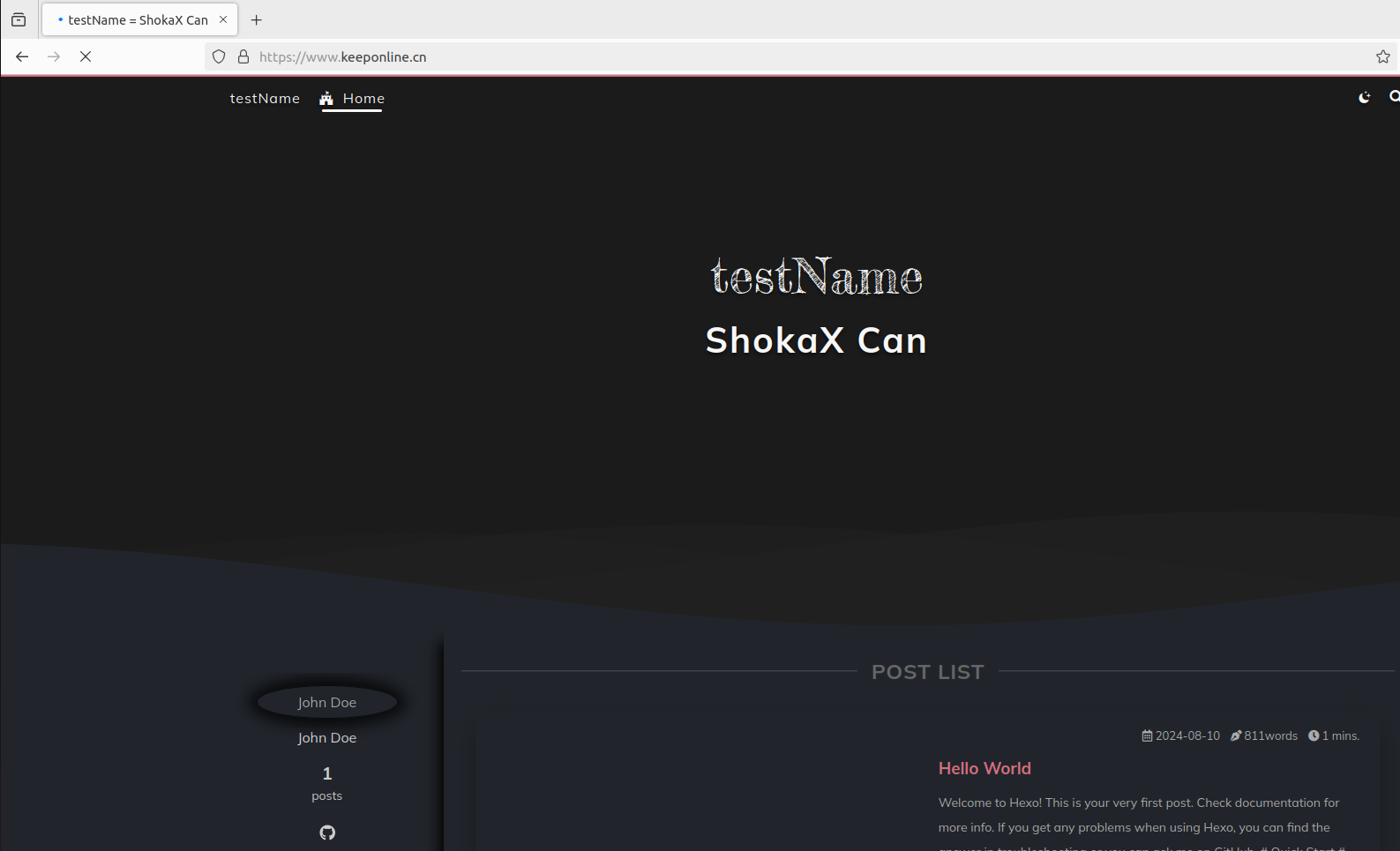Click the tracking protection shield icon
Image resolution: width=1400 pixels, height=851 pixels.
click(x=219, y=56)
